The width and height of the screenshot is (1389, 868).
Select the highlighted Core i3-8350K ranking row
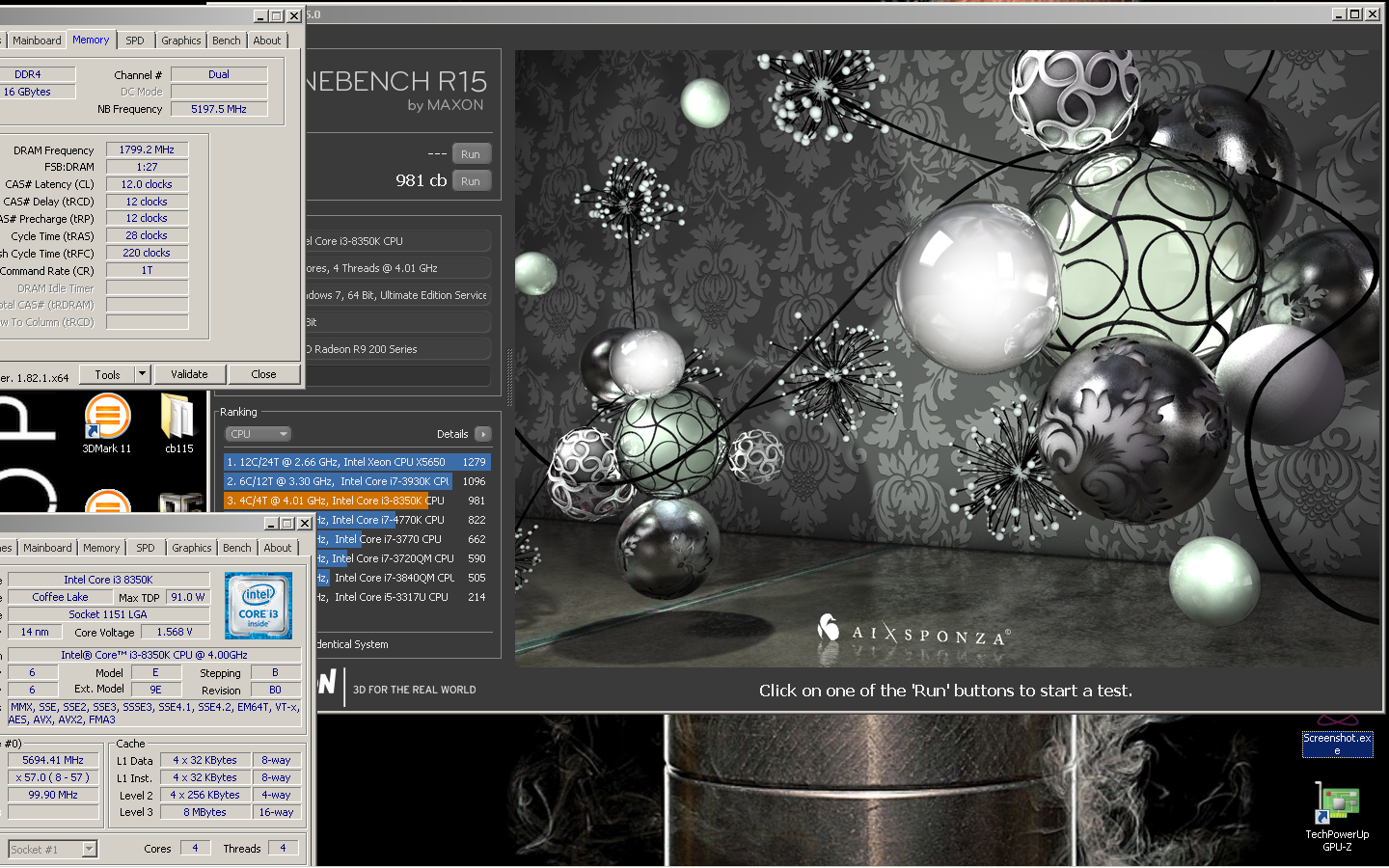357,501
